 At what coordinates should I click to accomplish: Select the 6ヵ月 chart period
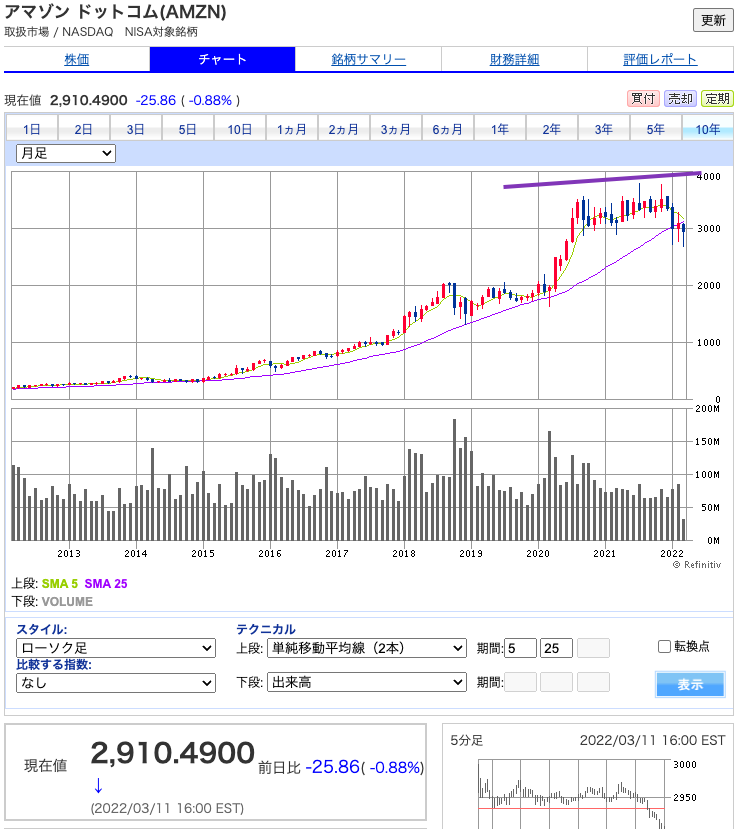pyautogui.click(x=448, y=129)
